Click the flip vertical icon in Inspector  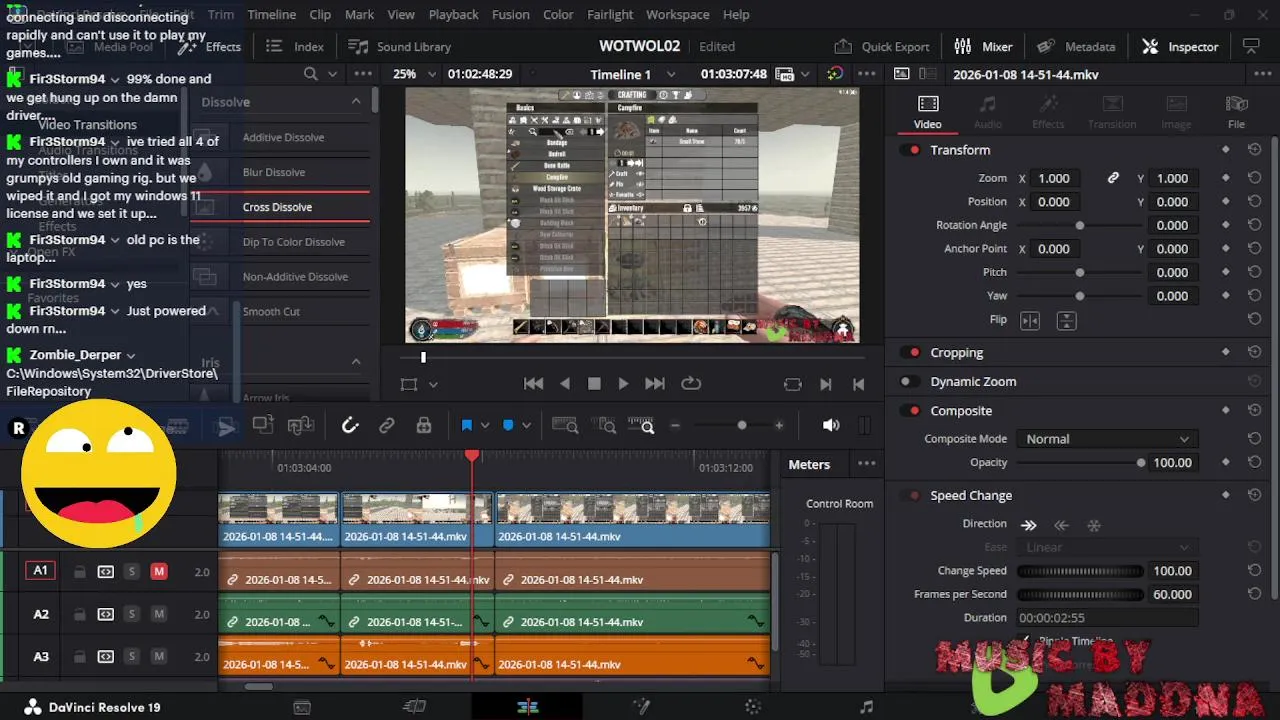(x=1067, y=320)
